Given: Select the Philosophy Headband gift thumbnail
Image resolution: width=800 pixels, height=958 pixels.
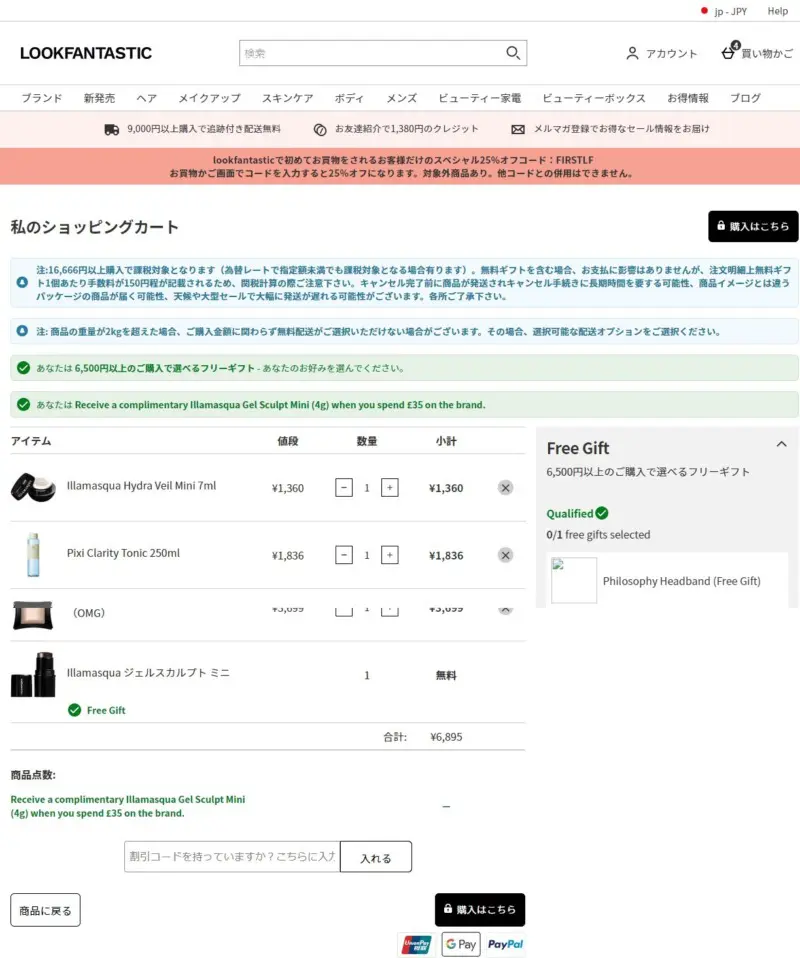Looking at the screenshot, I should coord(574,580).
